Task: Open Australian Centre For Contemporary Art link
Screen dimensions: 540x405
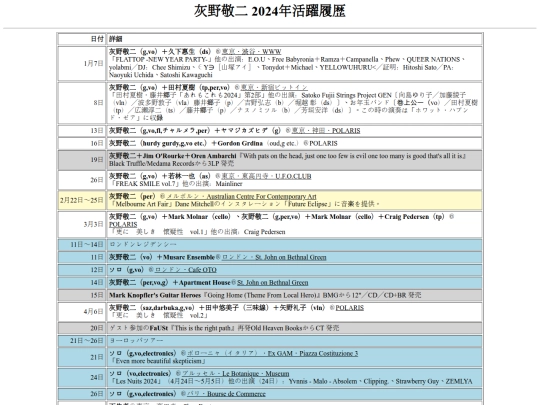Action: pos(241,196)
